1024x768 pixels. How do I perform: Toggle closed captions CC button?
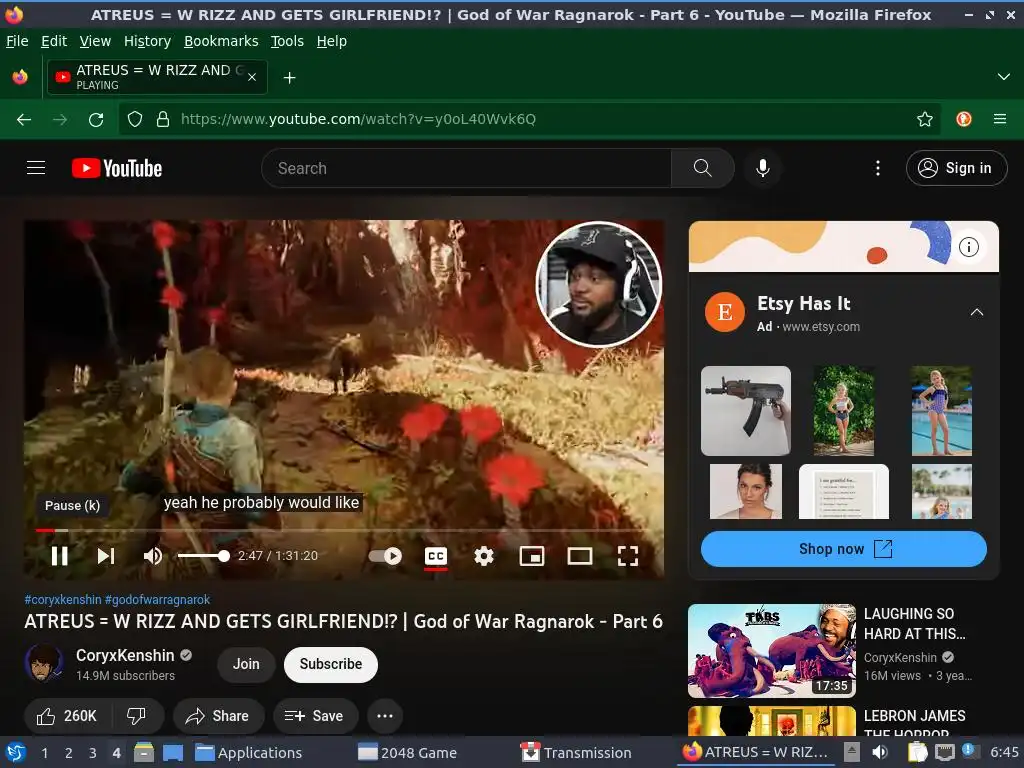(436, 556)
